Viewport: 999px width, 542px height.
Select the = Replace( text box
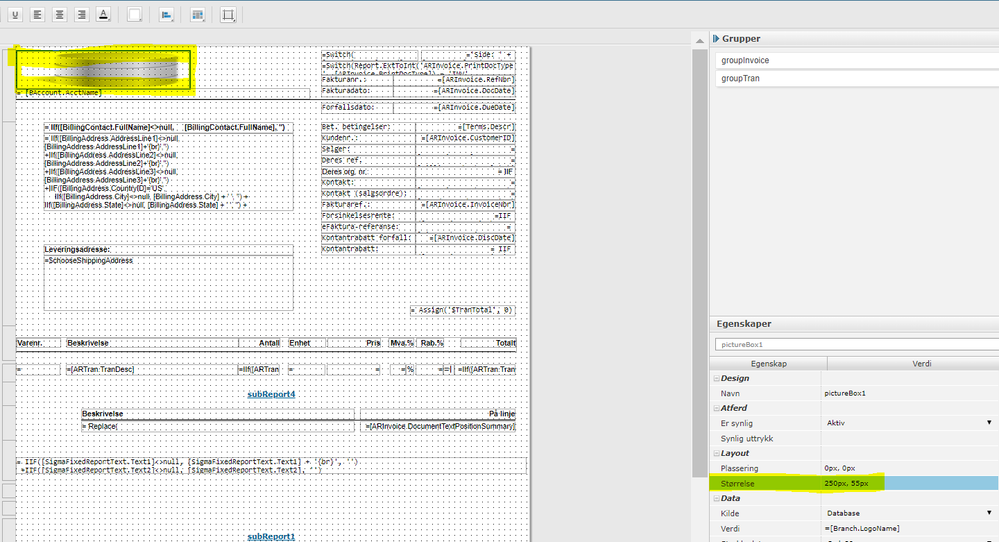point(218,427)
